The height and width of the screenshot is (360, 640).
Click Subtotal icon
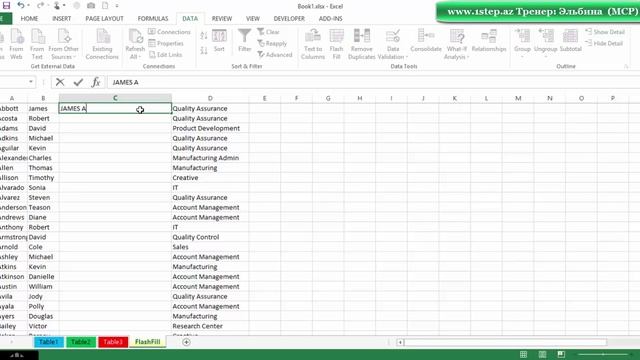(x=570, y=41)
